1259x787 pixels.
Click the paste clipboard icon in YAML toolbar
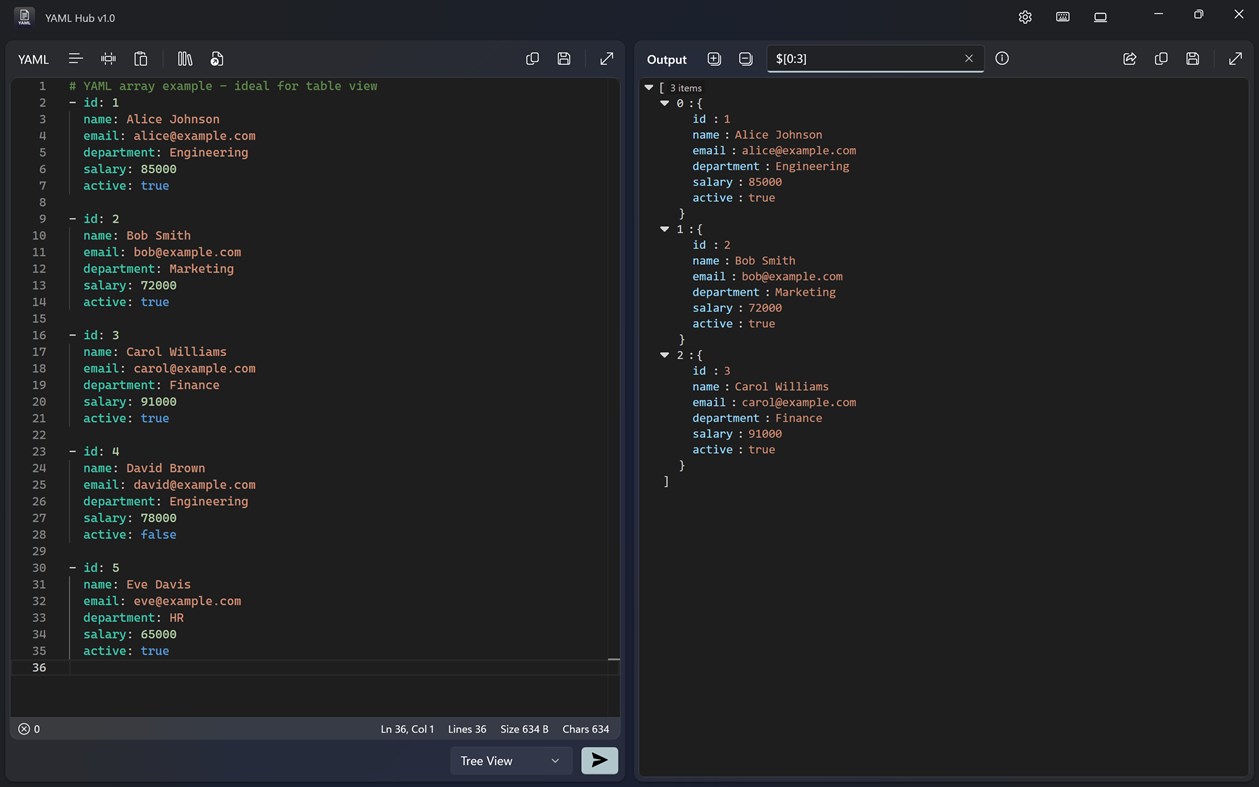pyautogui.click(x=141, y=59)
